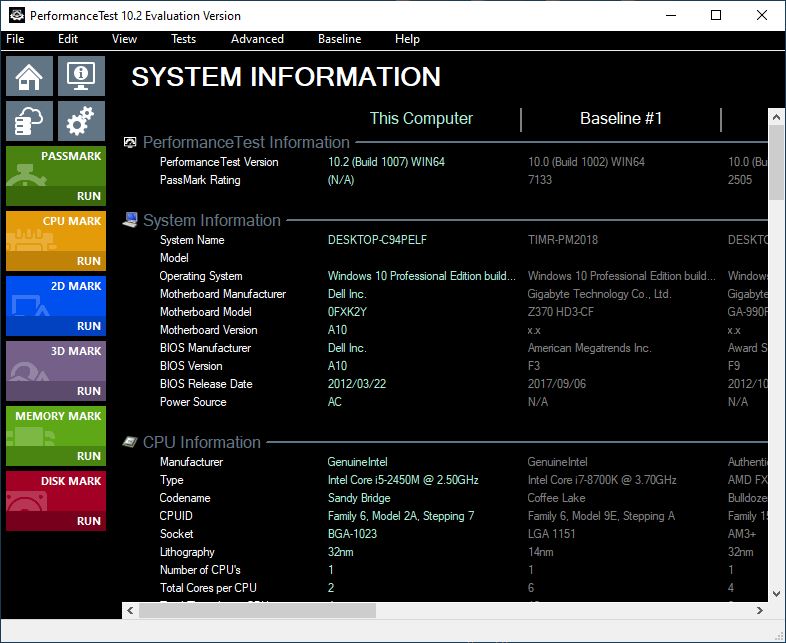Open the System Information monitor icon
This screenshot has height=643, width=786.
[x=81, y=76]
